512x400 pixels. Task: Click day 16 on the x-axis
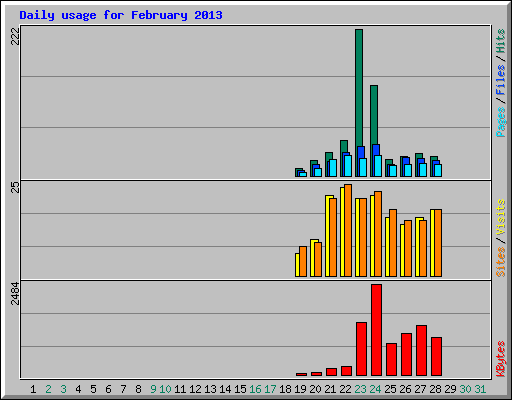[255, 389]
